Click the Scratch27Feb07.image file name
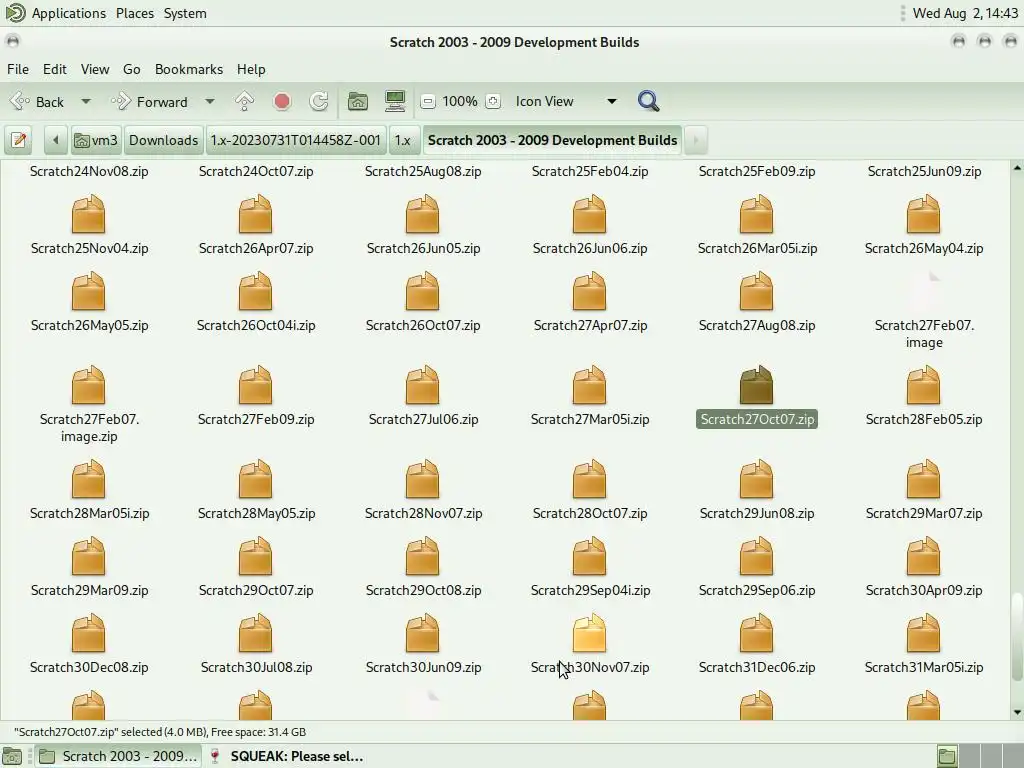Image resolution: width=1024 pixels, height=768 pixels. (924, 334)
